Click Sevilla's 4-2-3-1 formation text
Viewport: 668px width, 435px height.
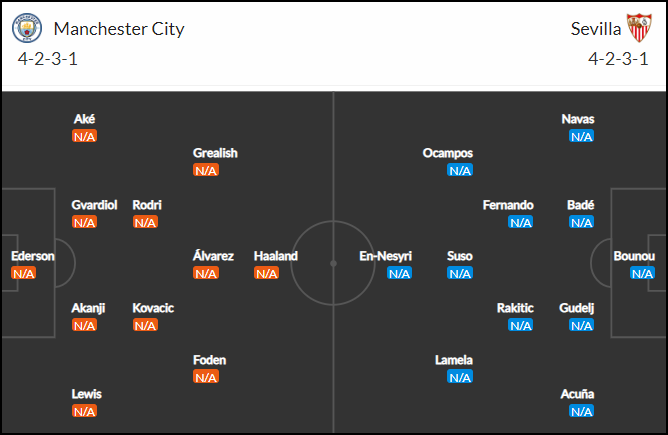coord(618,59)
